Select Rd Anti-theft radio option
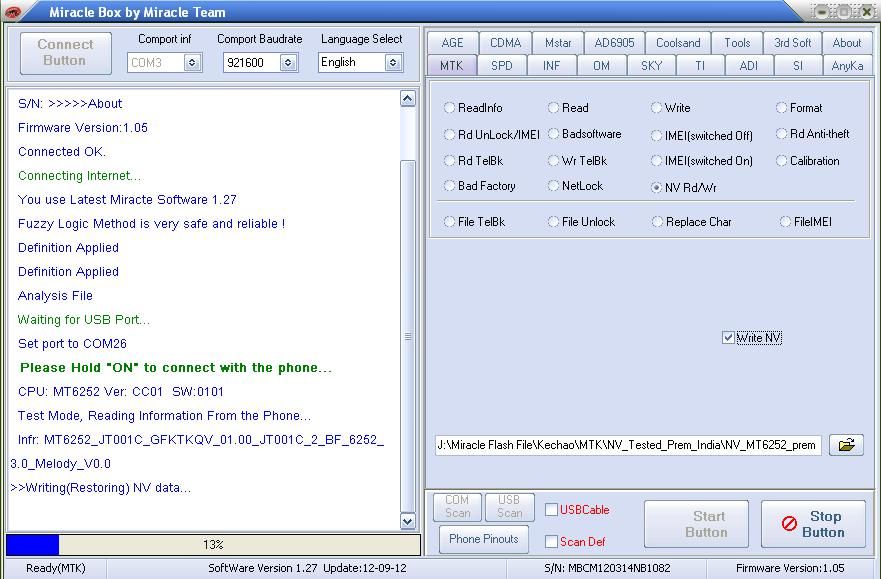 pos(781,134)
